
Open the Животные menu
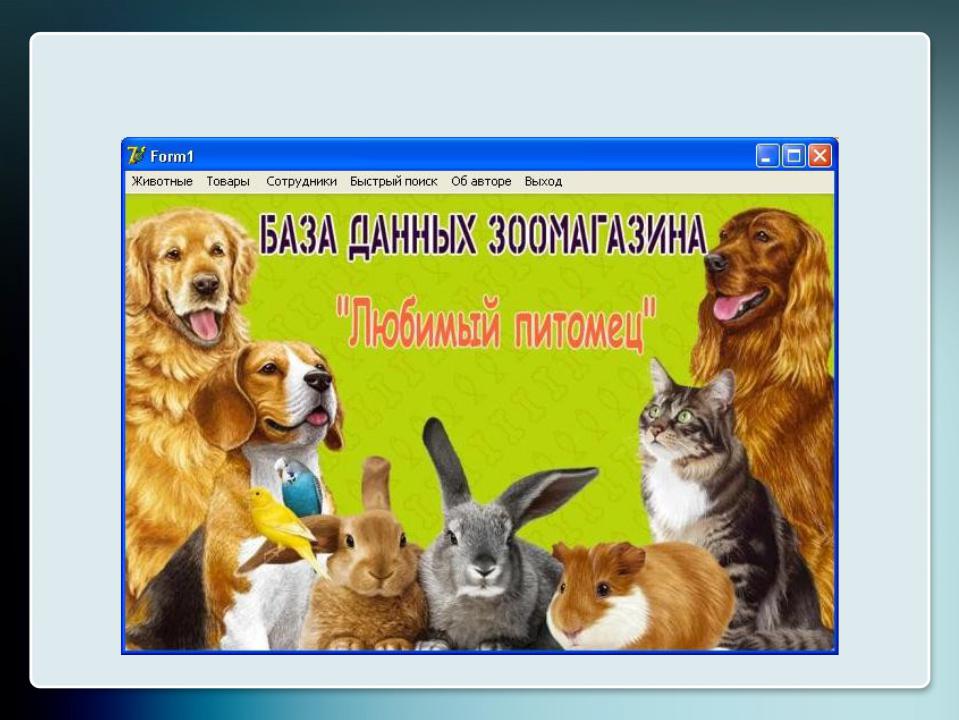point(162,182)
